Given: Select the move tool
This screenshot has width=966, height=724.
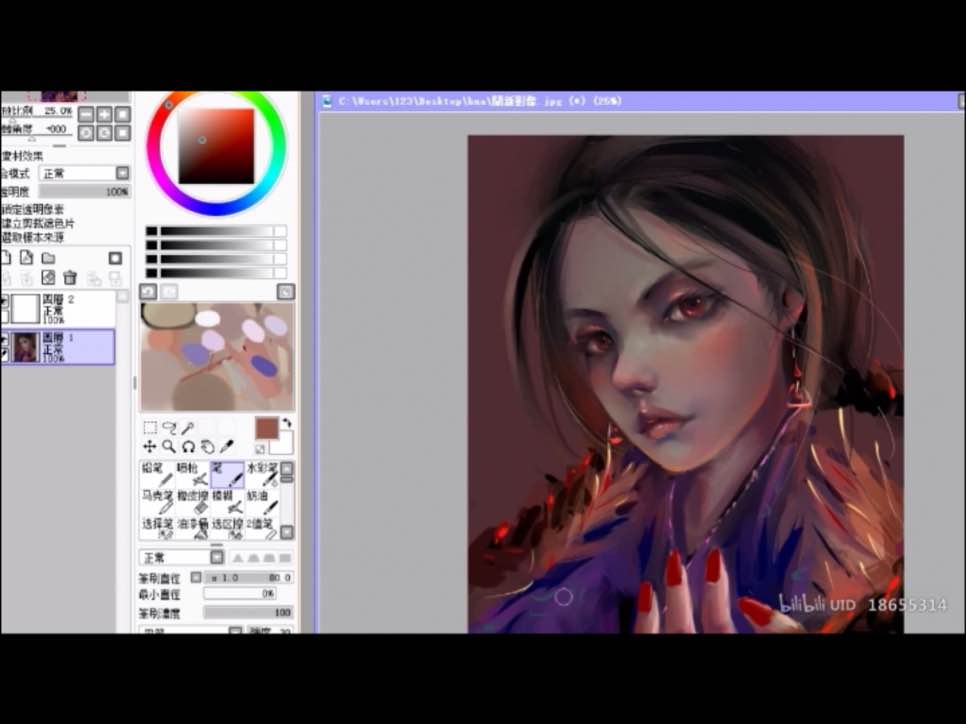Looking at the screenshot, I should coord(150,446).
